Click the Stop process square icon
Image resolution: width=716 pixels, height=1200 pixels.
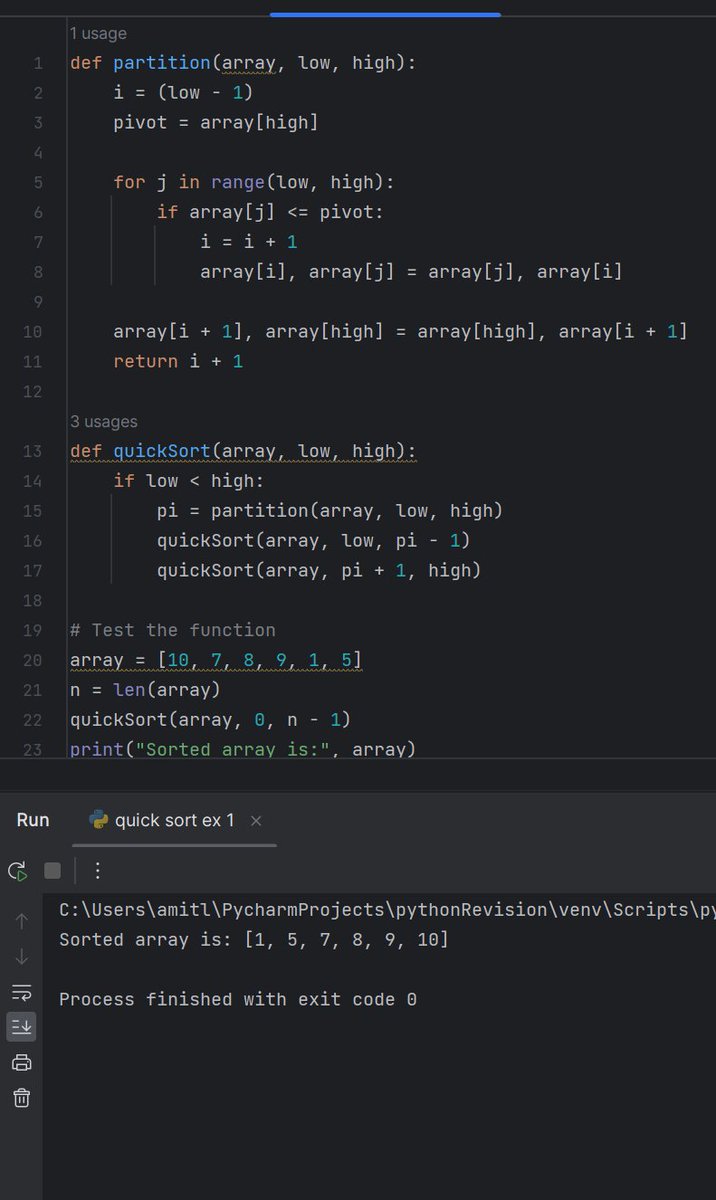52,871
